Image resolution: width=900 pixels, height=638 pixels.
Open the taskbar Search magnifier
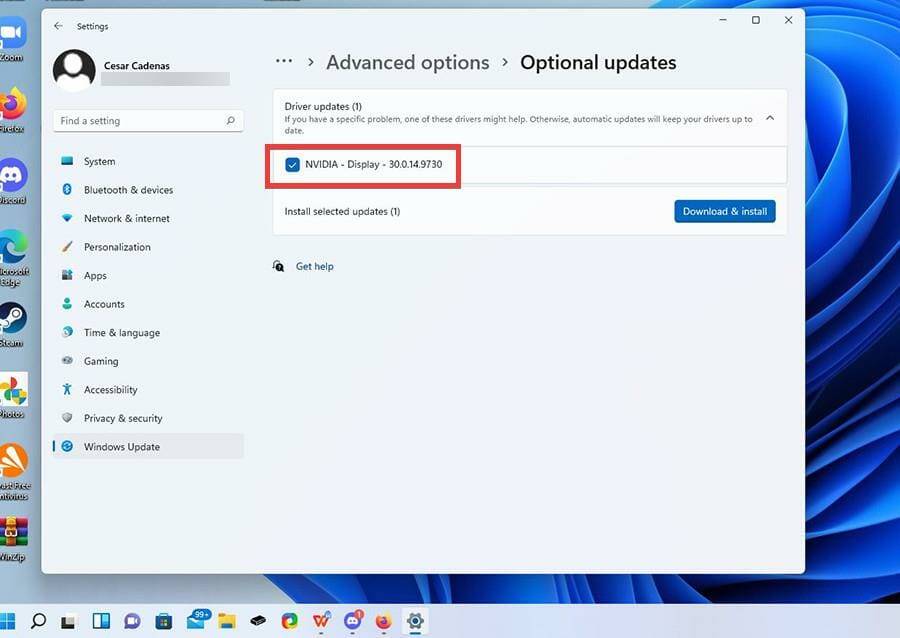[38, 621]
